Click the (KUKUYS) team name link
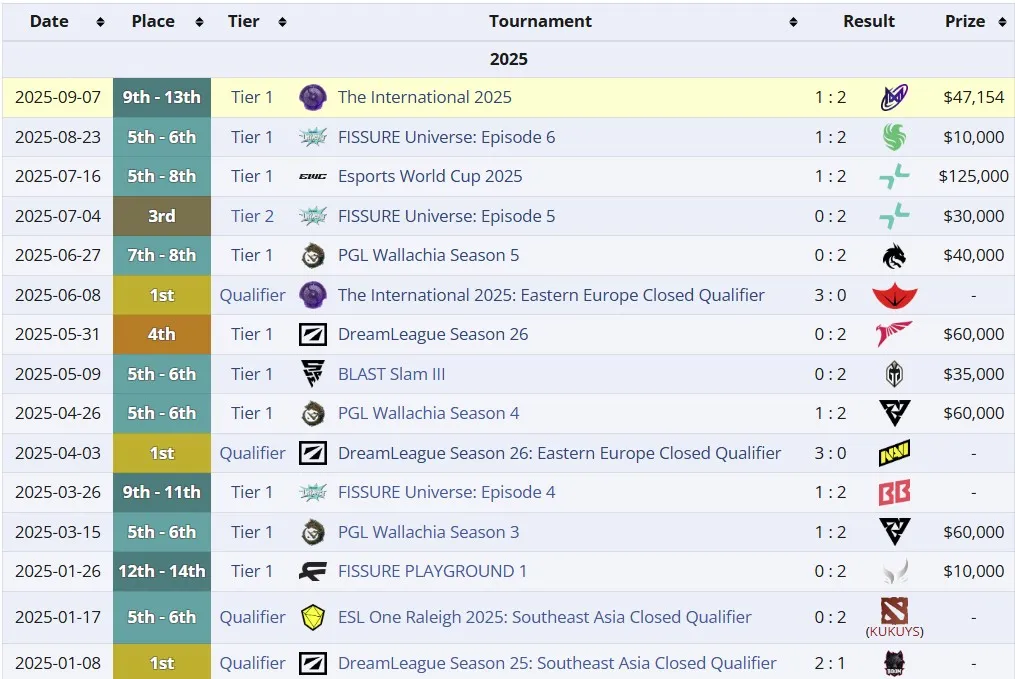This screenshot has height=679, width=1015. (895, 632)
